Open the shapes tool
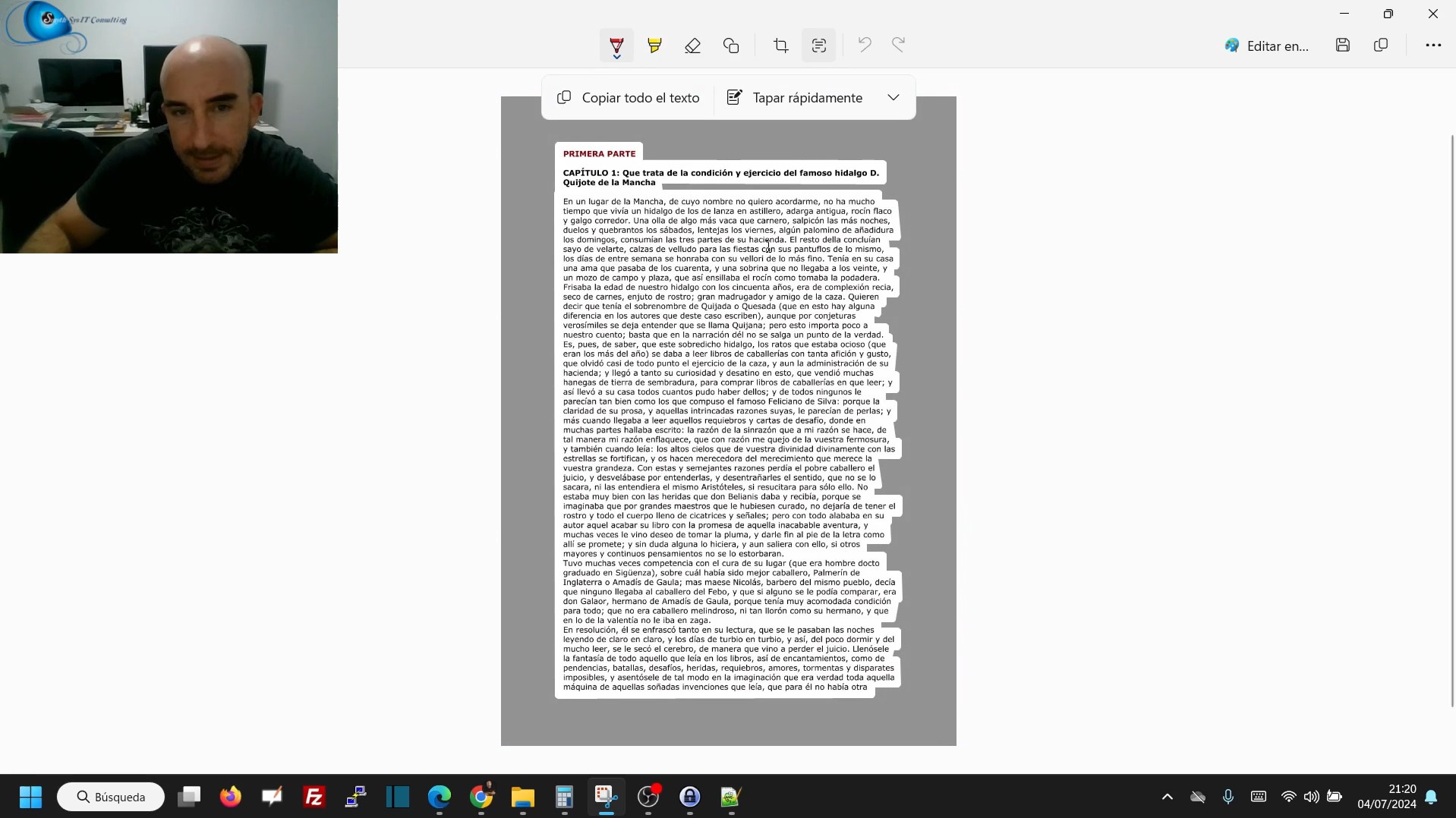Image resolution: width=1456 pixels, height=818 pixels. [731, 46]
